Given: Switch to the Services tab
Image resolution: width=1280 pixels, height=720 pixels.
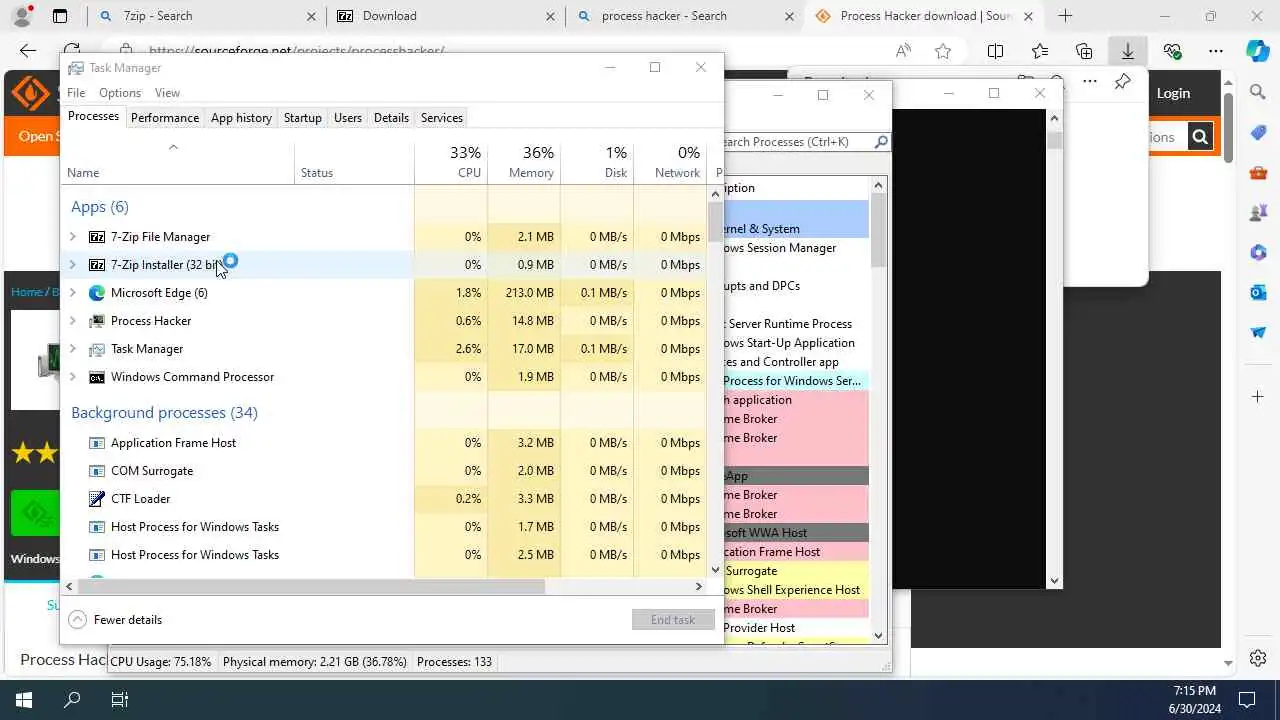Looking at the screenshot, I should 442,118.
